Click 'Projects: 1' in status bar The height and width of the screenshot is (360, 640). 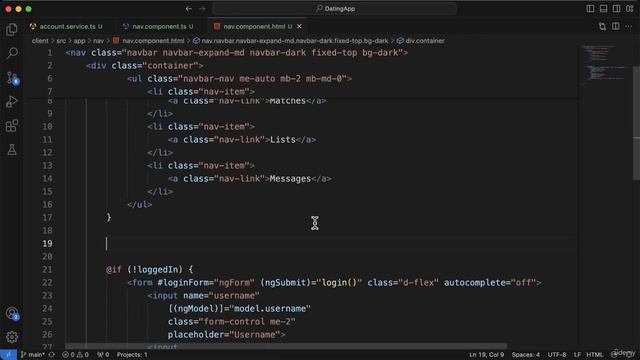click(x=132, y=355)
